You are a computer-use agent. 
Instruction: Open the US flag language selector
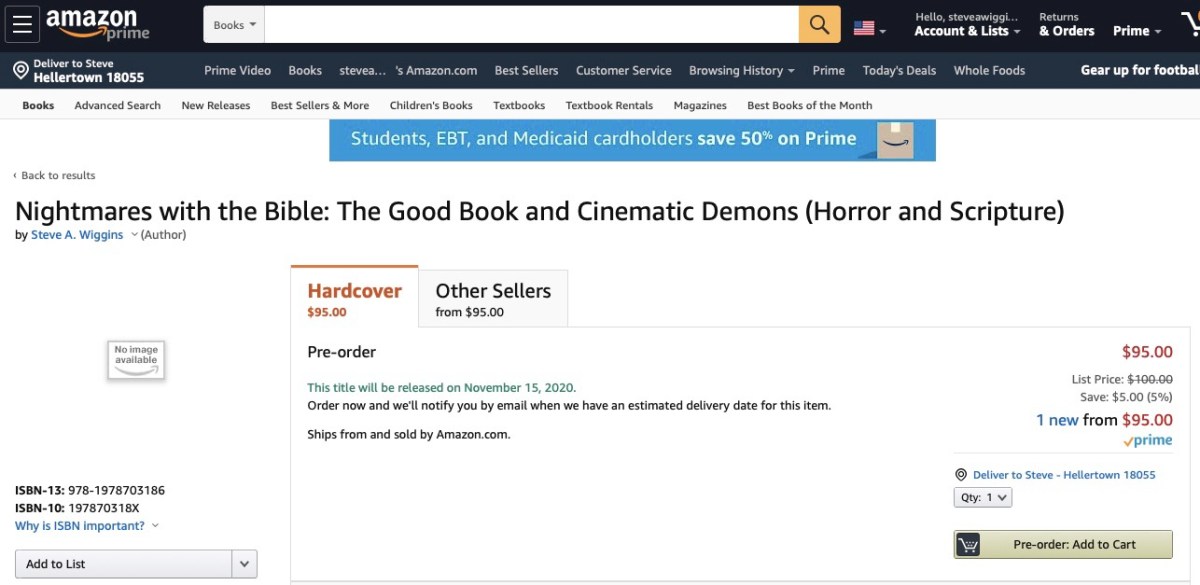point(869,29)
